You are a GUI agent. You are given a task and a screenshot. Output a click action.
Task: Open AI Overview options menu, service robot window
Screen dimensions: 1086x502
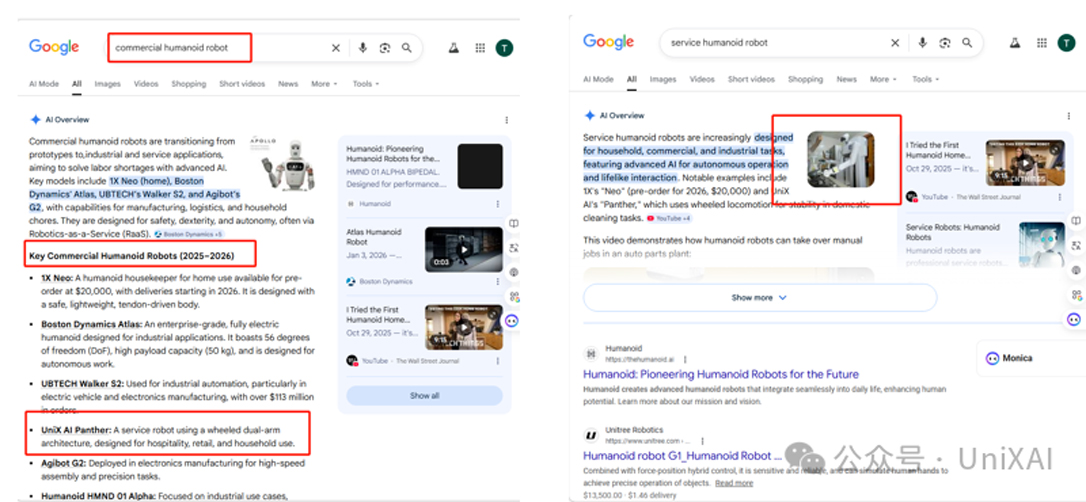click(x=1069, y=116)
